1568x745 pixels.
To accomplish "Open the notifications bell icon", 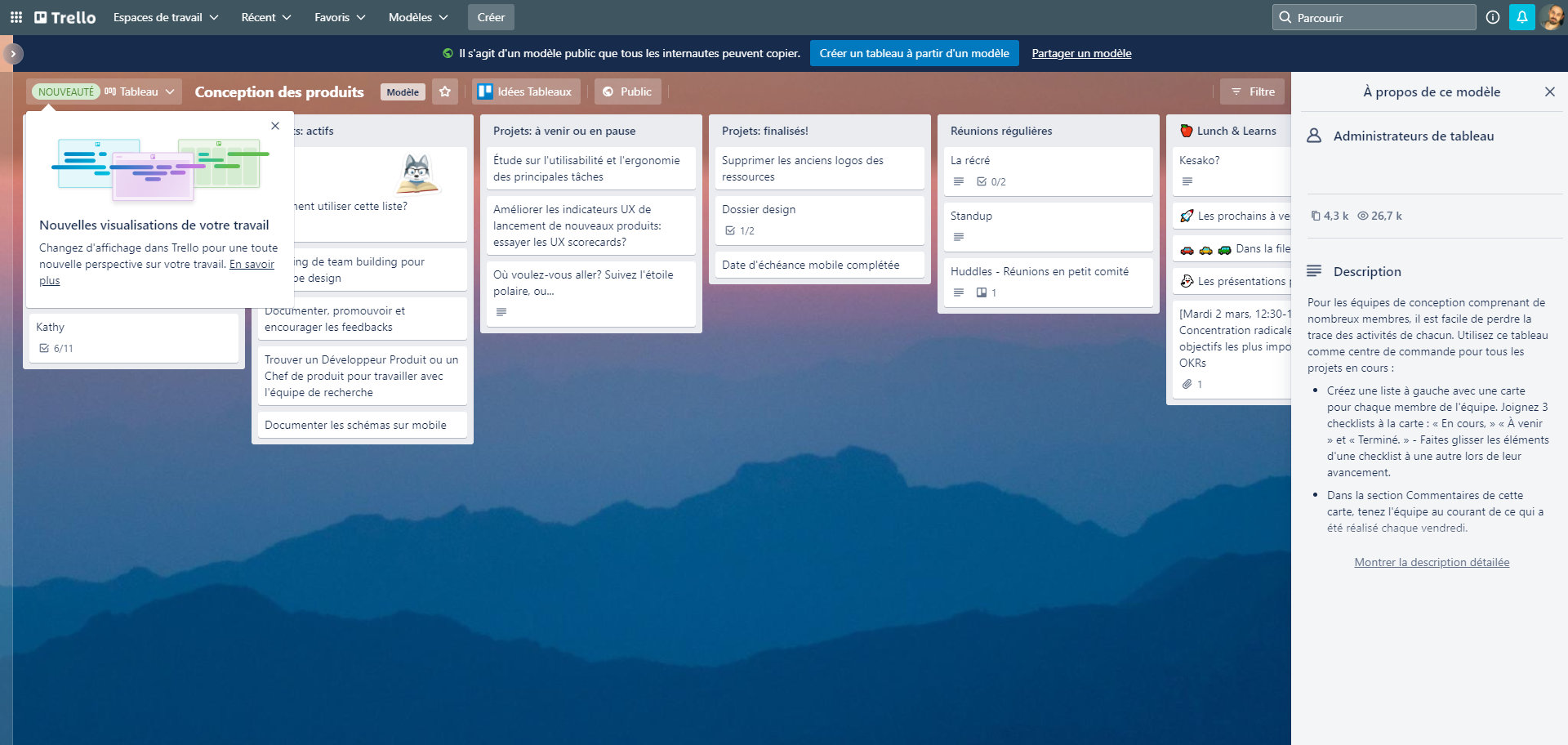I will pyautogui.click(x=1522, y=17).
